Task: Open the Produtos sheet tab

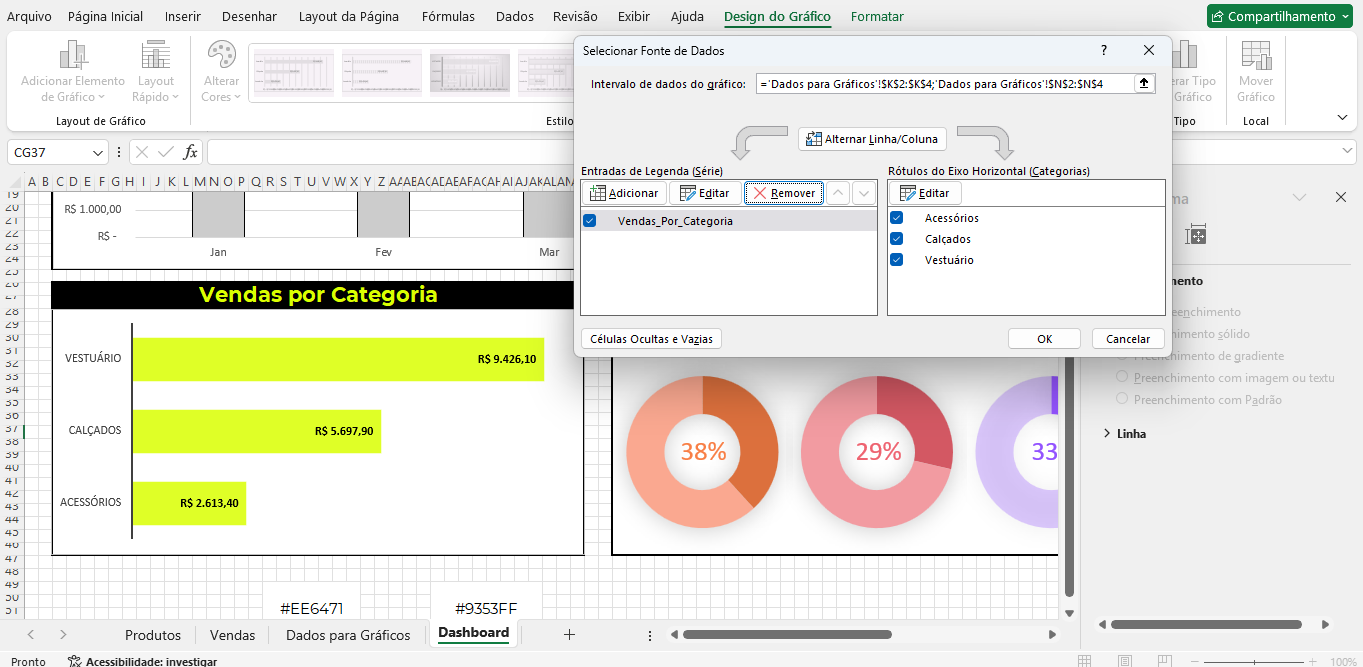Action: tap(153, 635)
